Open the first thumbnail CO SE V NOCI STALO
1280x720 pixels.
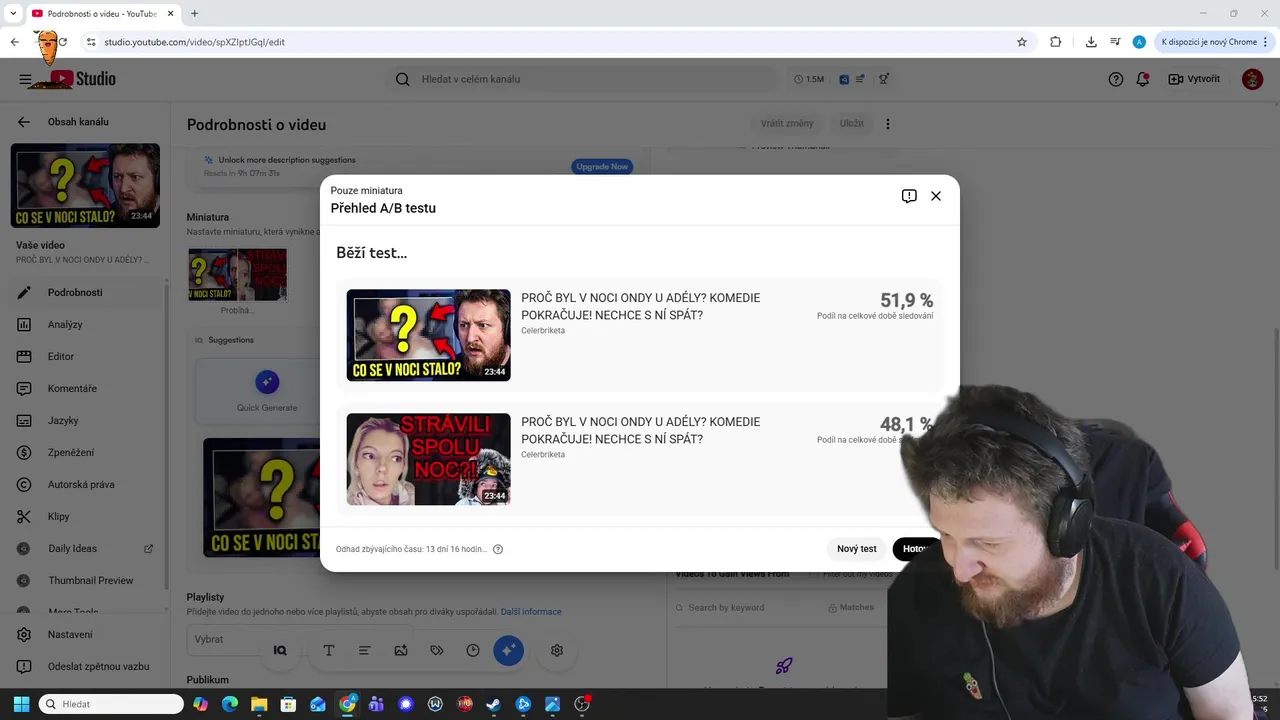coord(428,335)
